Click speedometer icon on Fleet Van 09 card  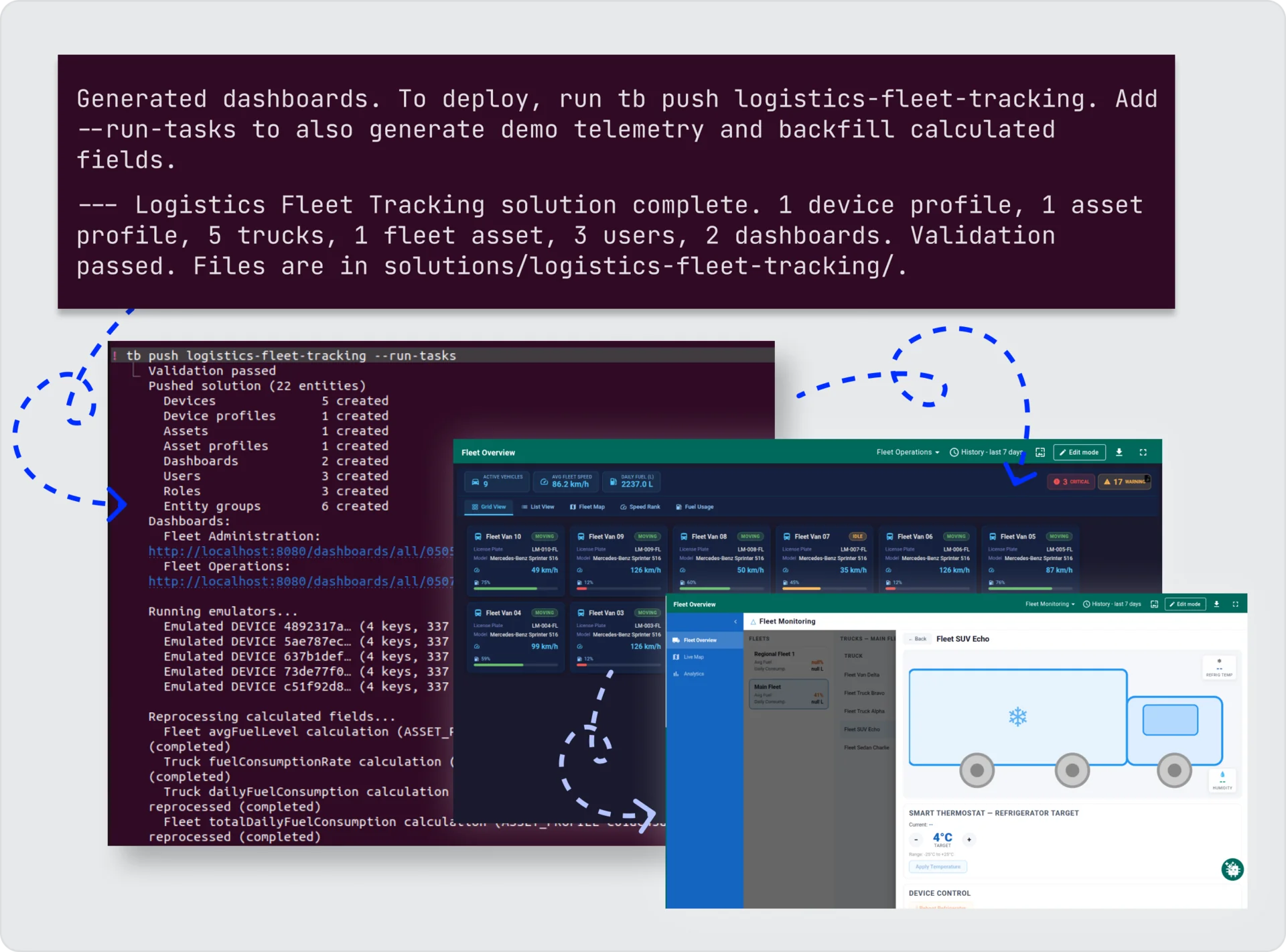tap(579, 571)
